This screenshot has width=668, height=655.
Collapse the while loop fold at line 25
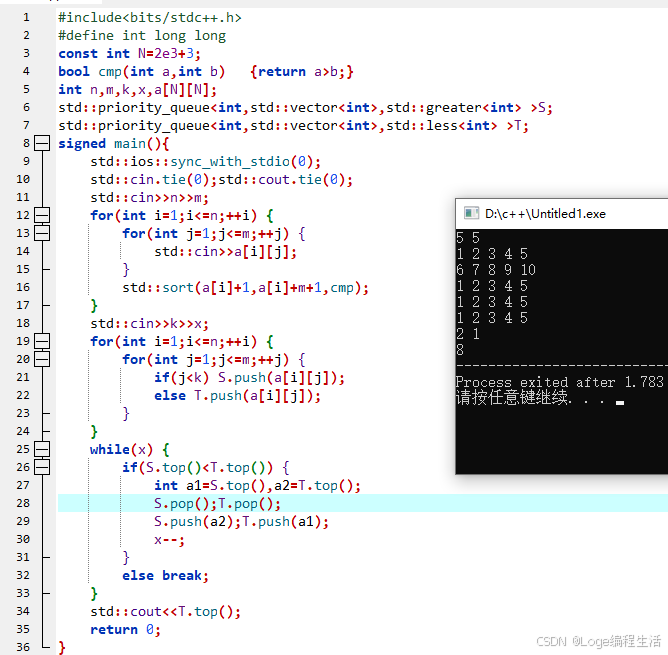click(x=42, y=449)
